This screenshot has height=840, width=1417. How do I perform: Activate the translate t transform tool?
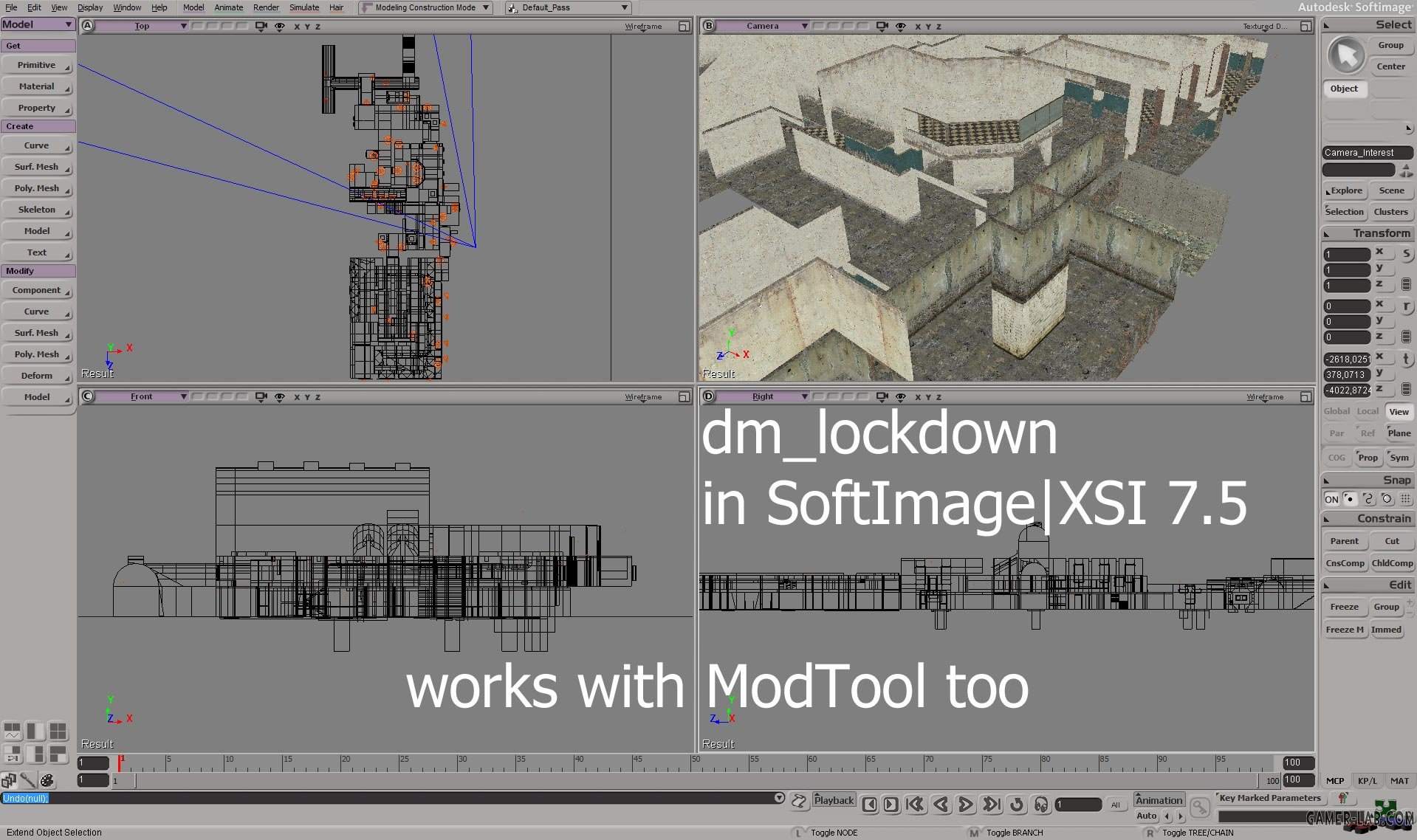[x=1406, y=359]
